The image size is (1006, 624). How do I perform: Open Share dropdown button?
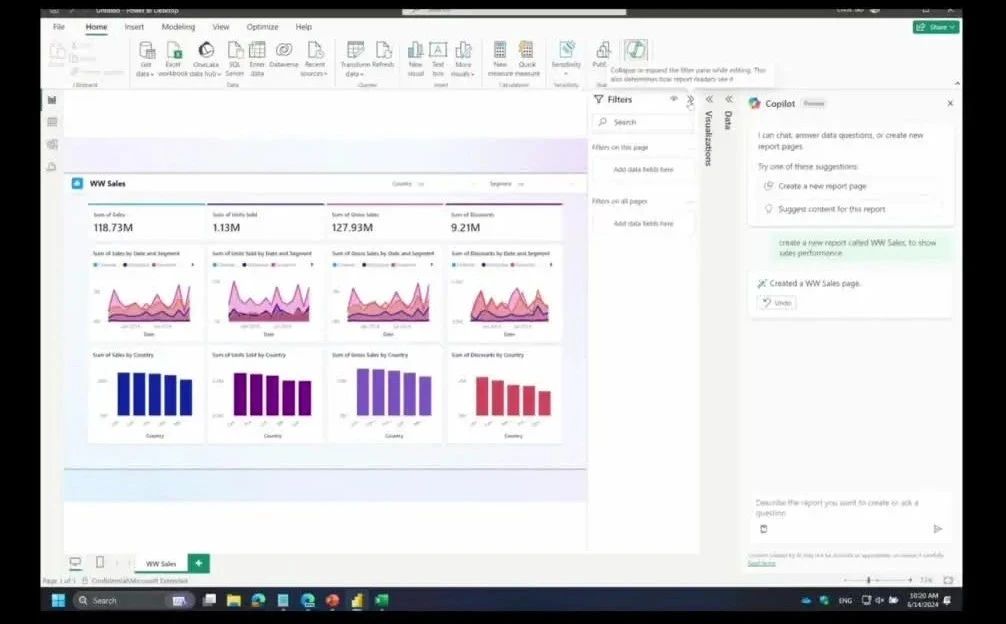936,27
